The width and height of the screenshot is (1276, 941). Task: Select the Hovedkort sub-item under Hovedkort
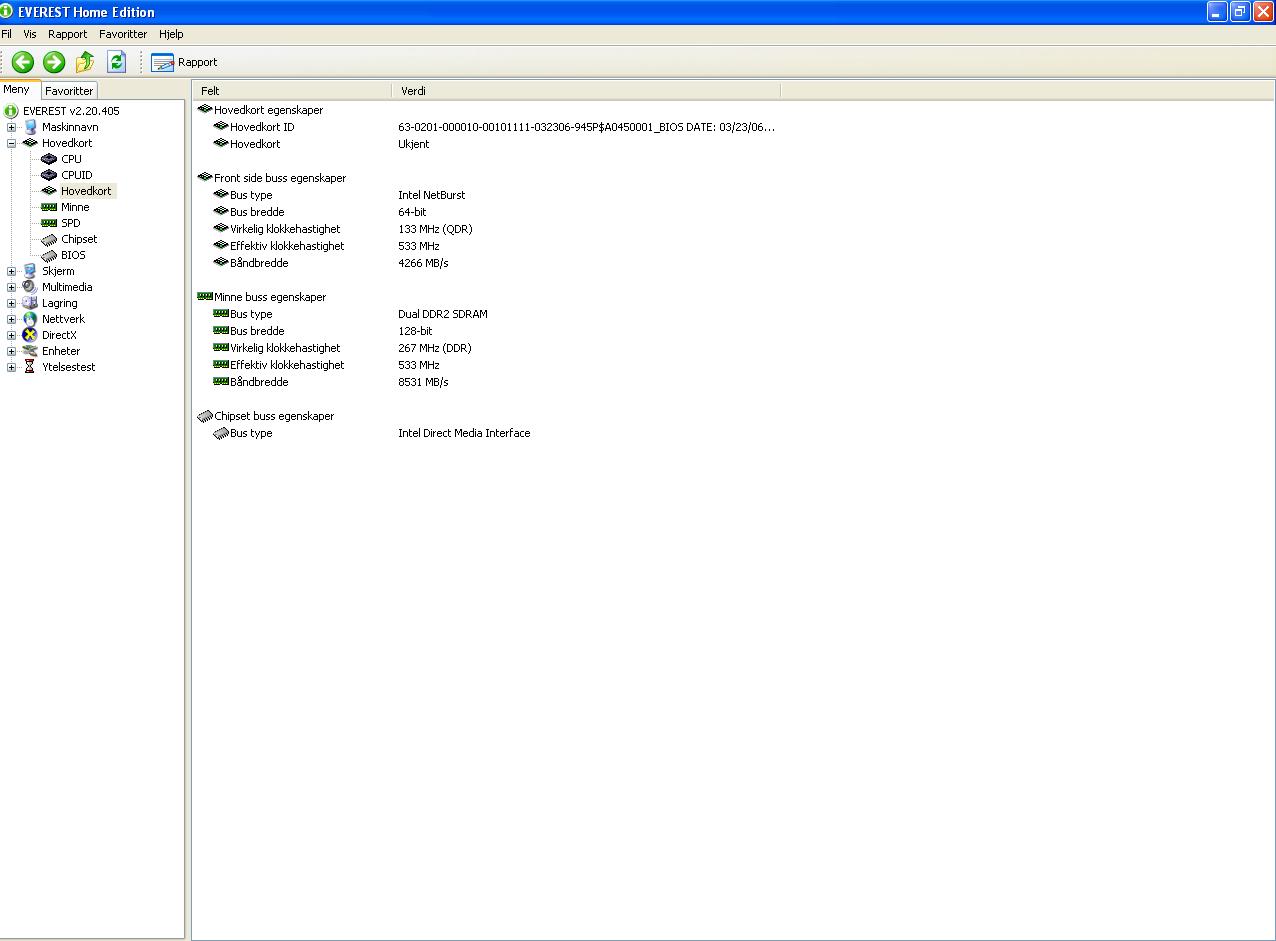[86, 191]
